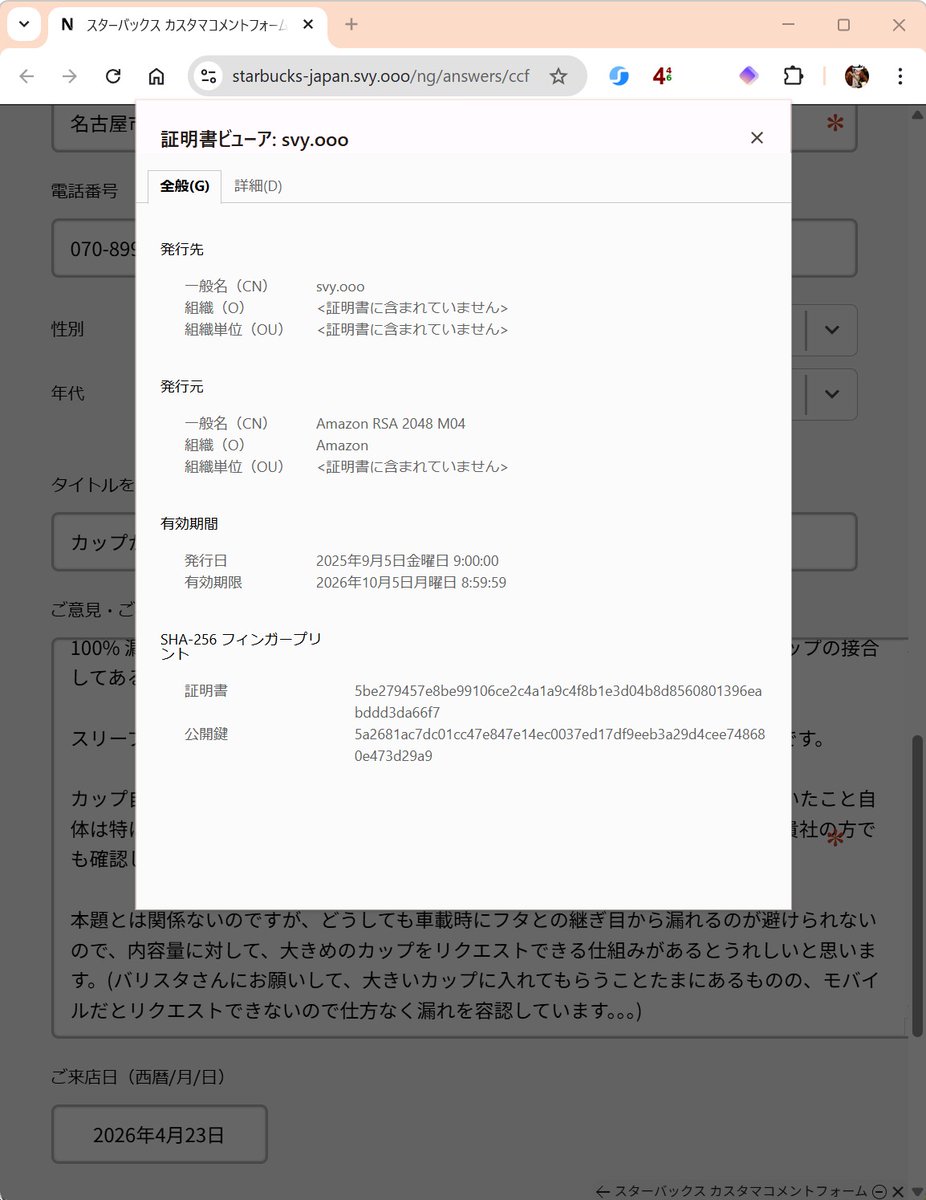Viewport: 926px width, 1200px height.
Task: Click the browser back arrow
Action: 27,76
